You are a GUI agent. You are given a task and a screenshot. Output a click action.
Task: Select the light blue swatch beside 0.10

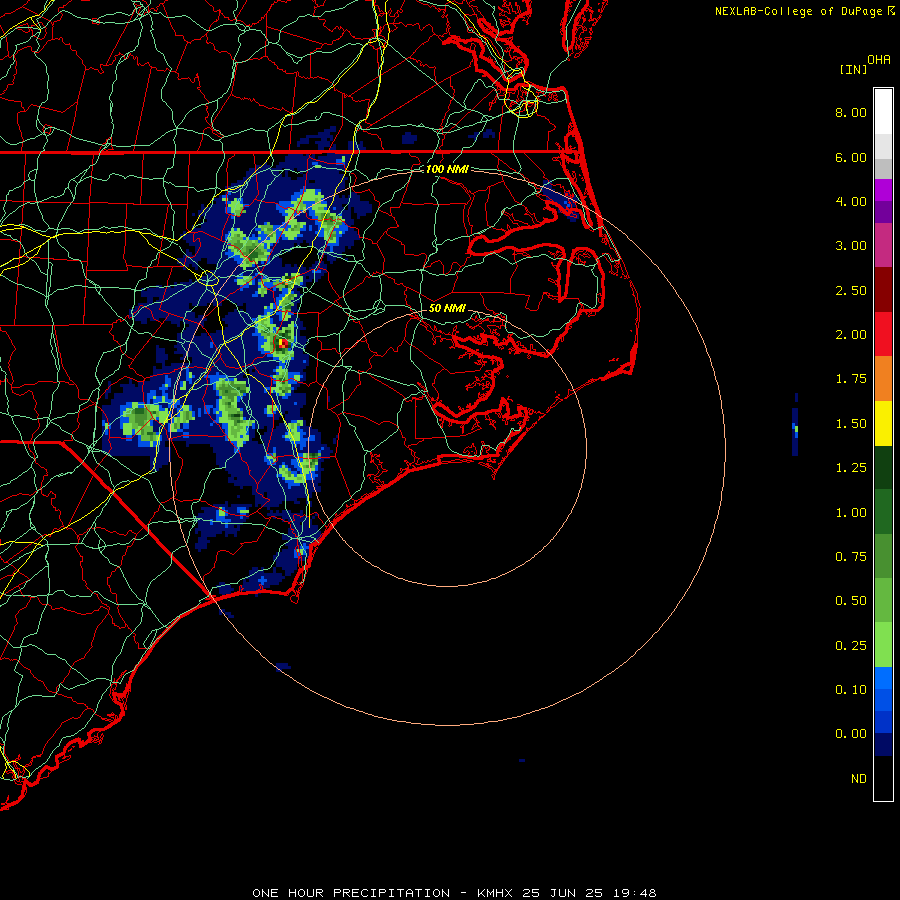883,678
